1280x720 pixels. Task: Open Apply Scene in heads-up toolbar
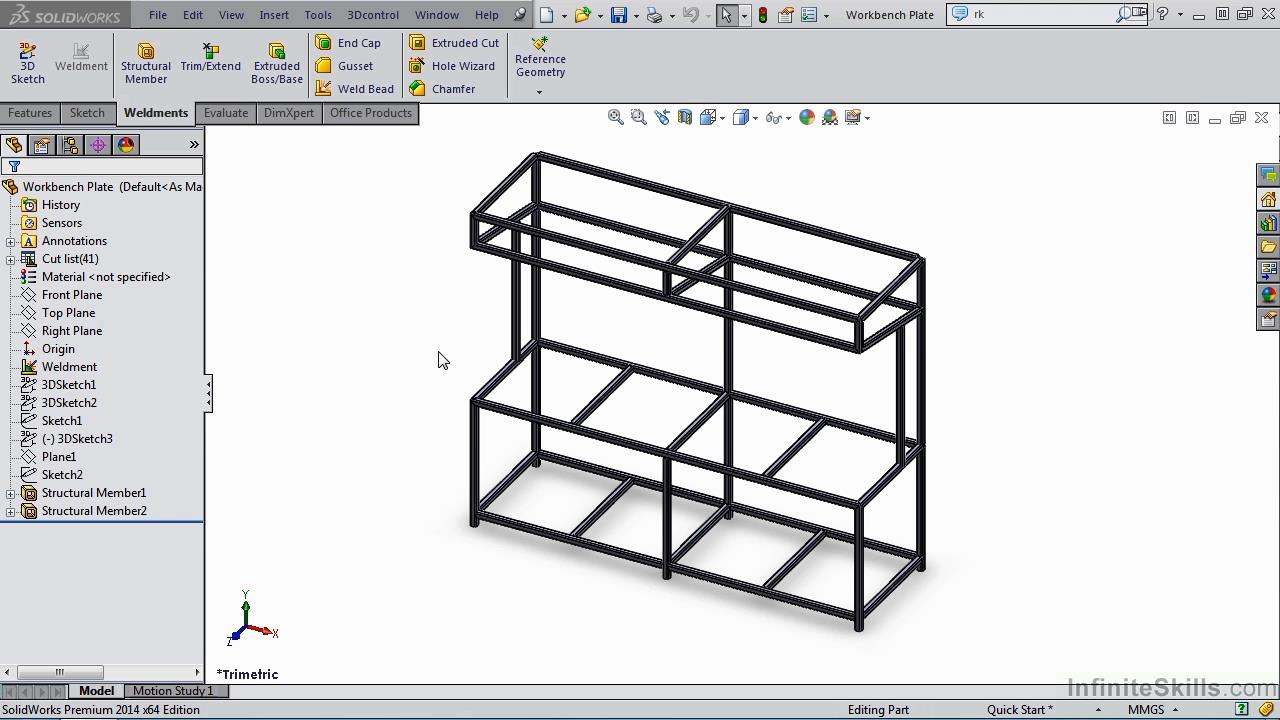pos(830,117)
